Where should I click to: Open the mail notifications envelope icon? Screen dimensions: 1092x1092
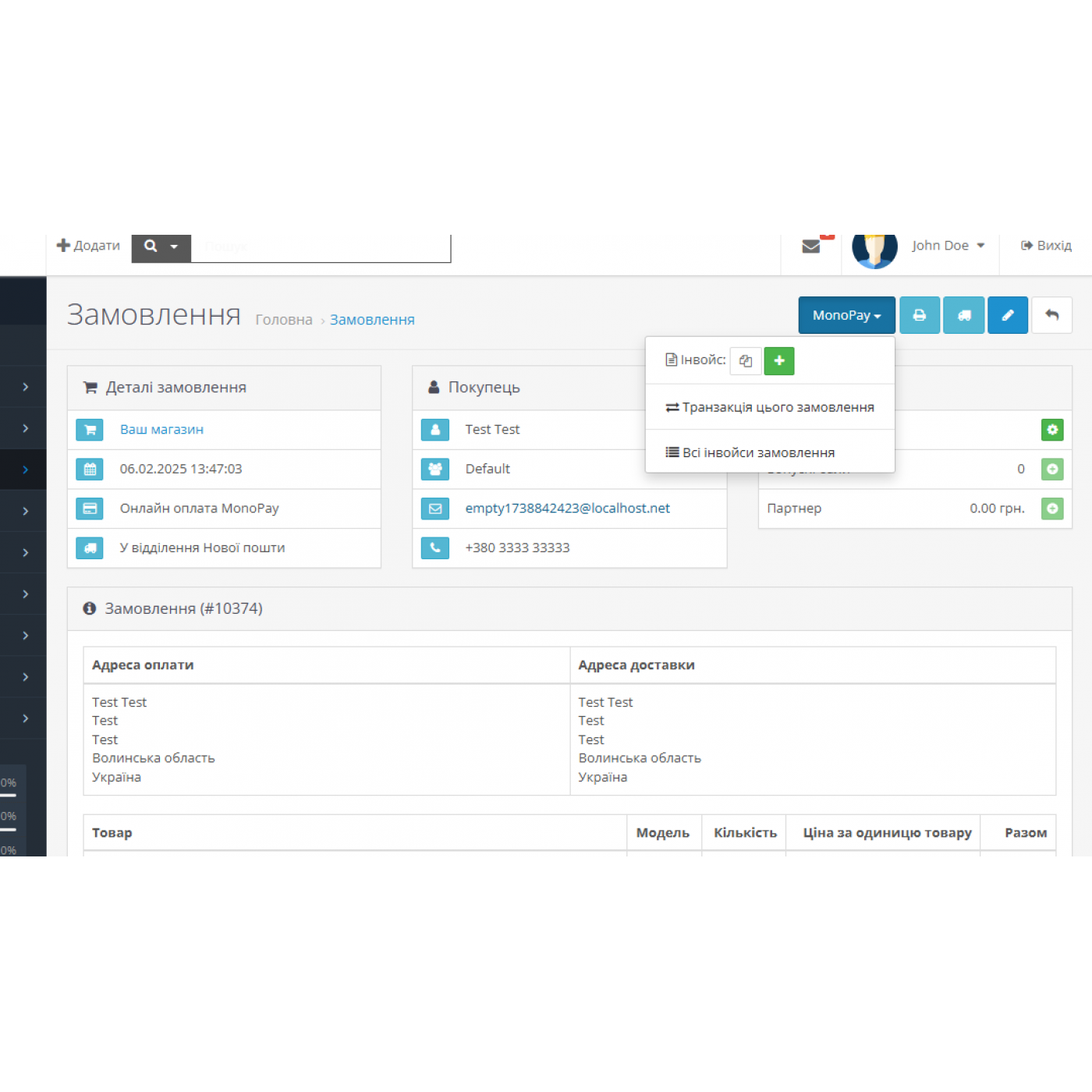coord(811,246)
